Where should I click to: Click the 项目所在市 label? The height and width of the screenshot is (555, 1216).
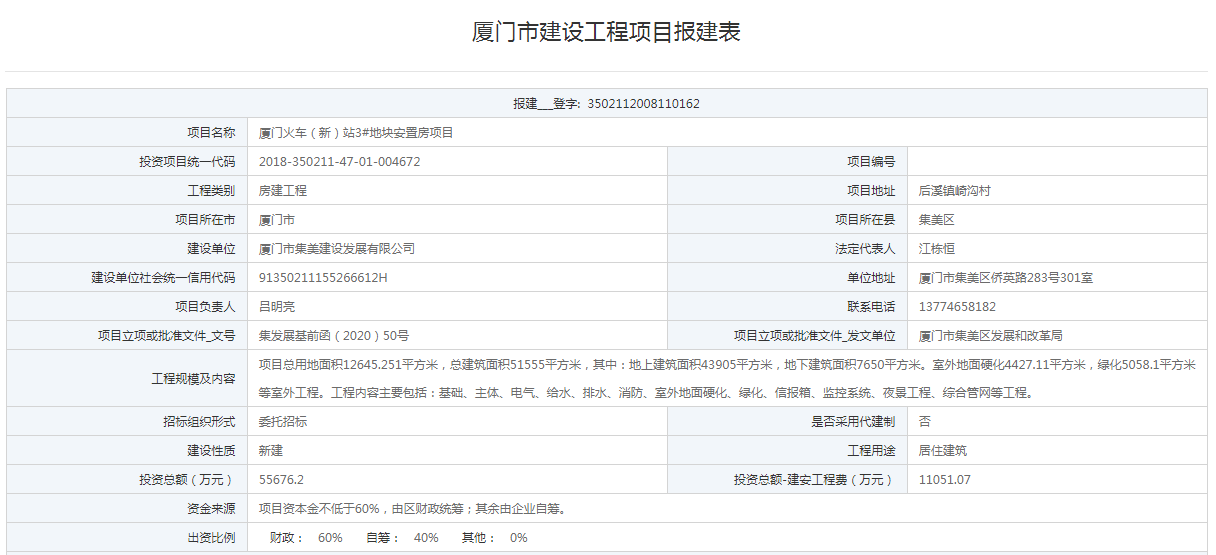pyautogui.click(x=205, y=220)
